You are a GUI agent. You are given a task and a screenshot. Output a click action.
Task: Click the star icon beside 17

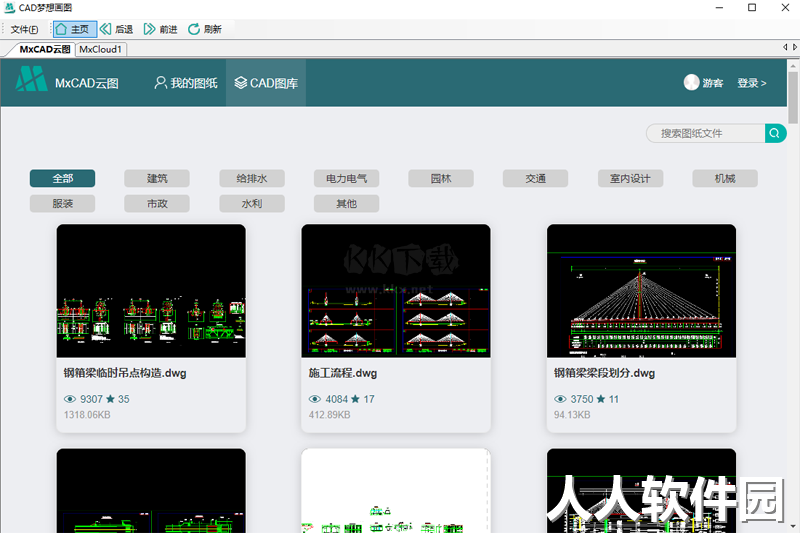(x=356, y=399)
